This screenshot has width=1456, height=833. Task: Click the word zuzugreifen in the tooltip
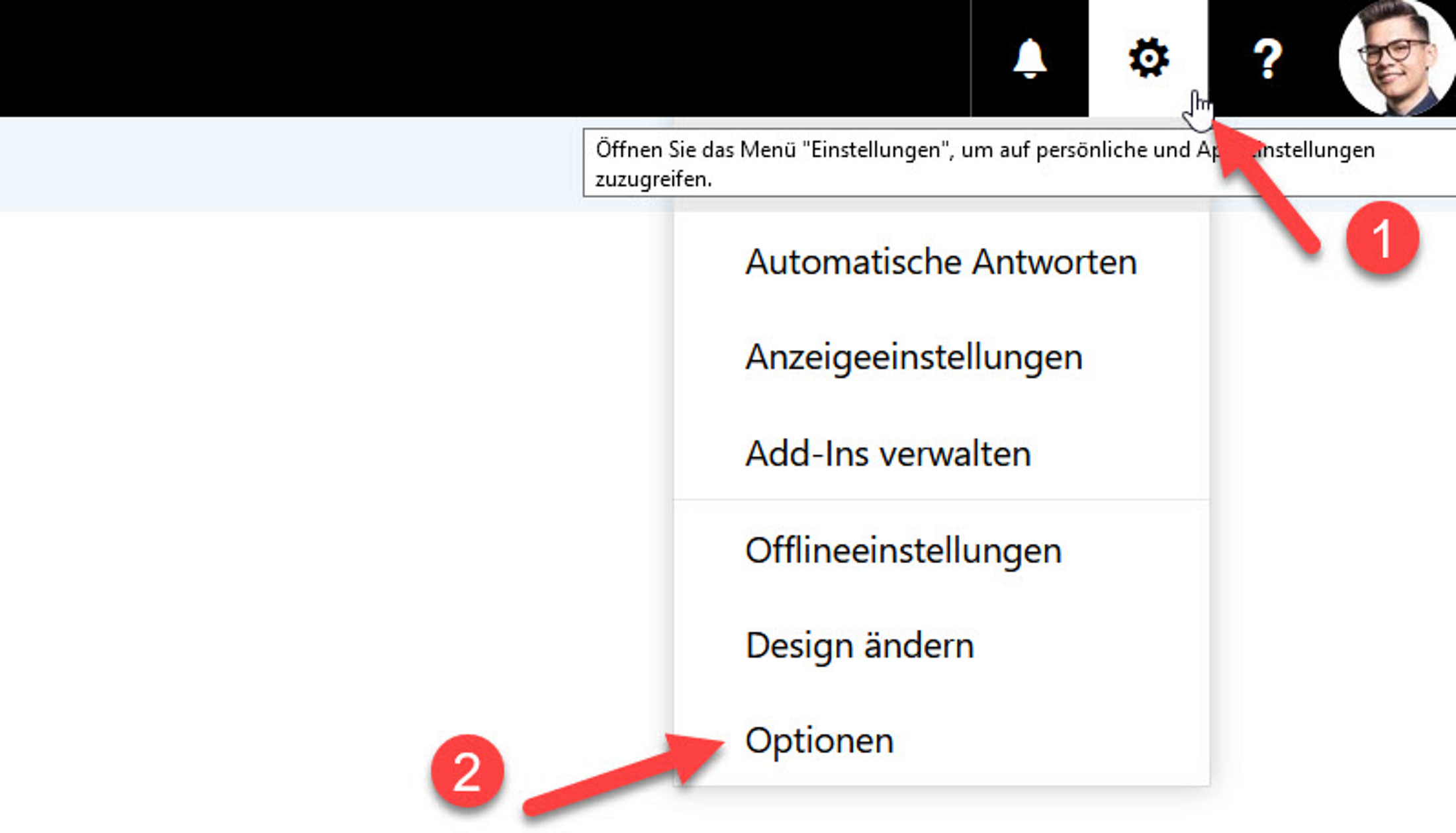(652, 179)
